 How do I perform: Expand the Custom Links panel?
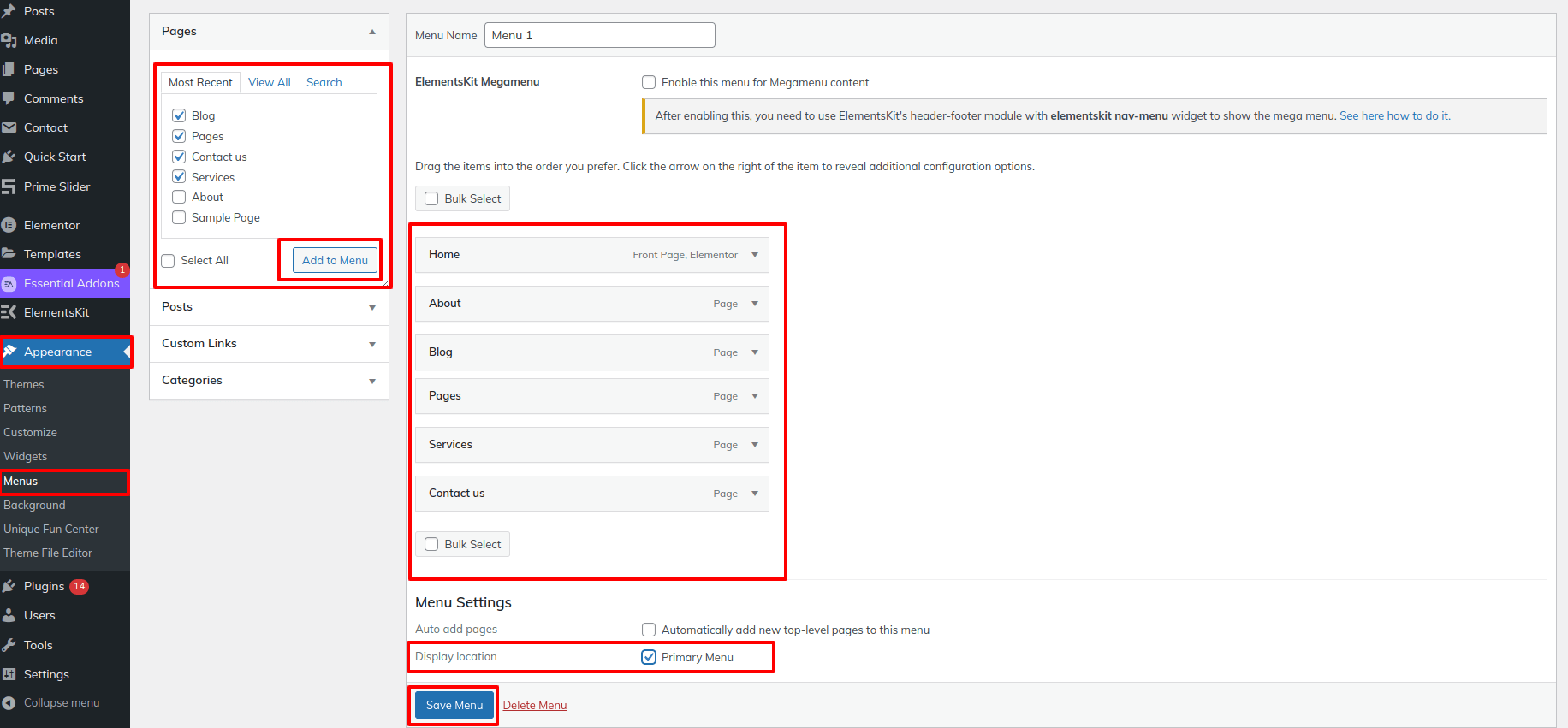(372, 344)
